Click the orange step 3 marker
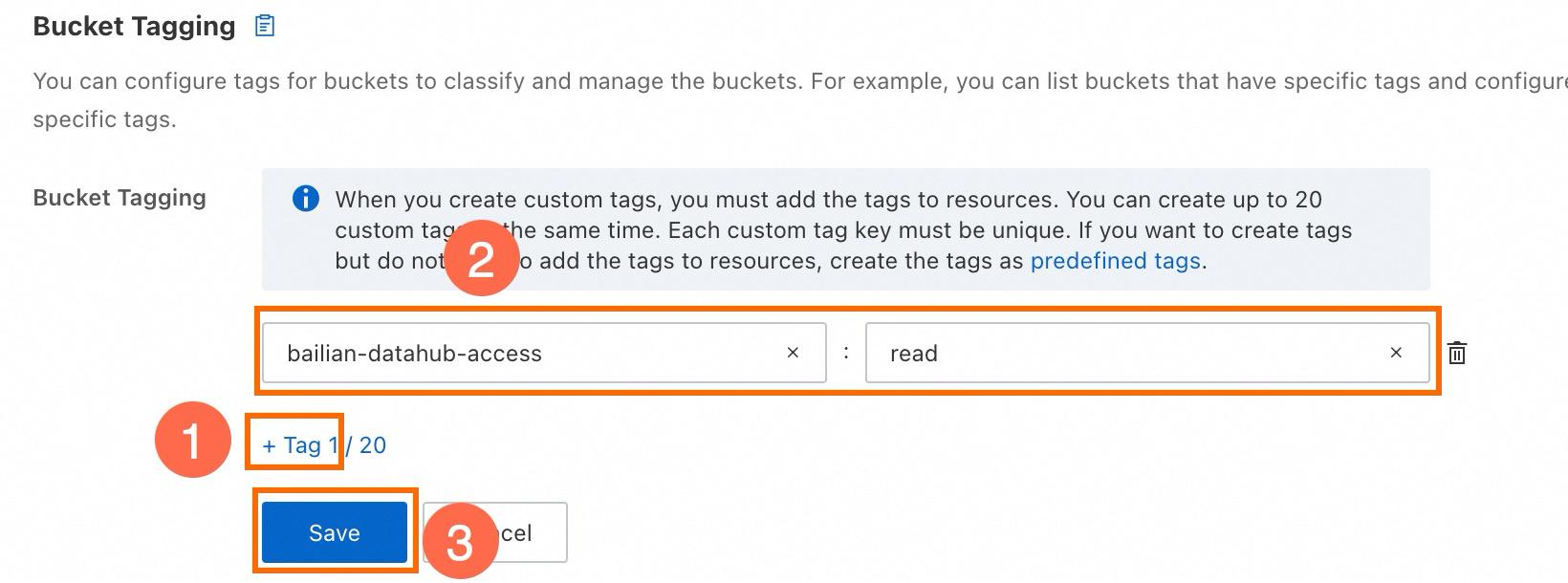 460,541
